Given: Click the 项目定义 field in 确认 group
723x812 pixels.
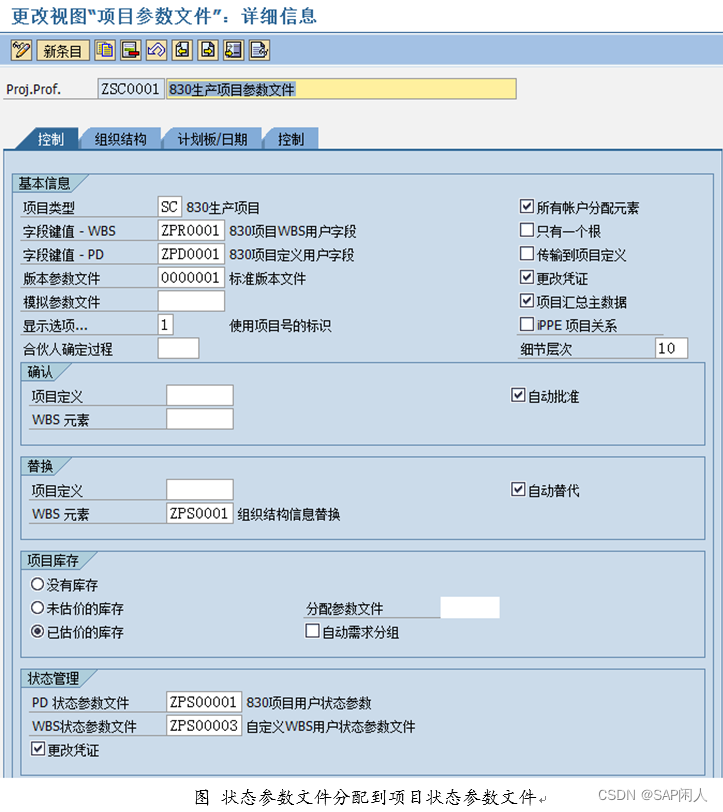Looking at the screenshot, I should pyautogui.click(x=200, y=396).
